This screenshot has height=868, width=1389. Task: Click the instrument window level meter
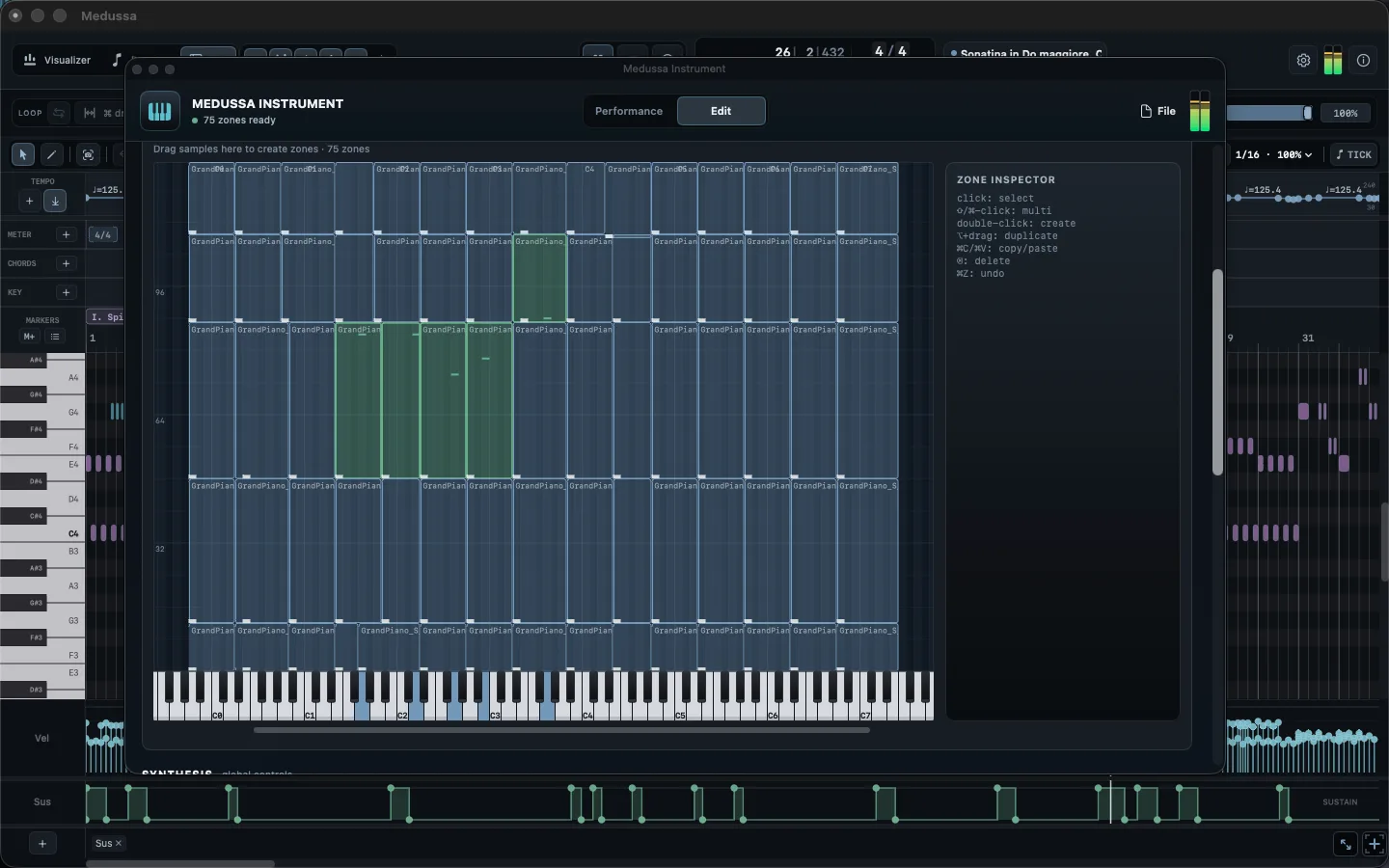click(1199, 111)
